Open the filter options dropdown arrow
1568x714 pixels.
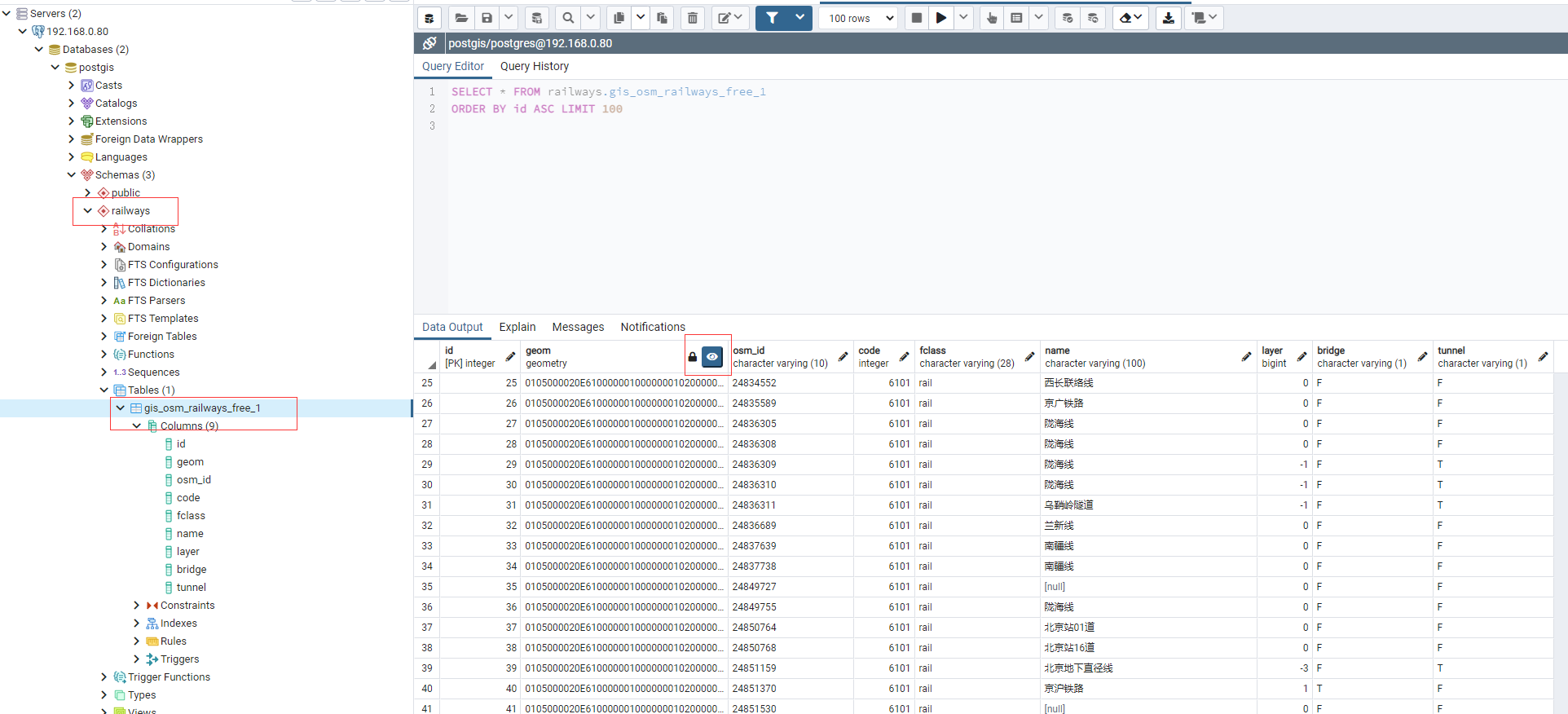(800, 18)
